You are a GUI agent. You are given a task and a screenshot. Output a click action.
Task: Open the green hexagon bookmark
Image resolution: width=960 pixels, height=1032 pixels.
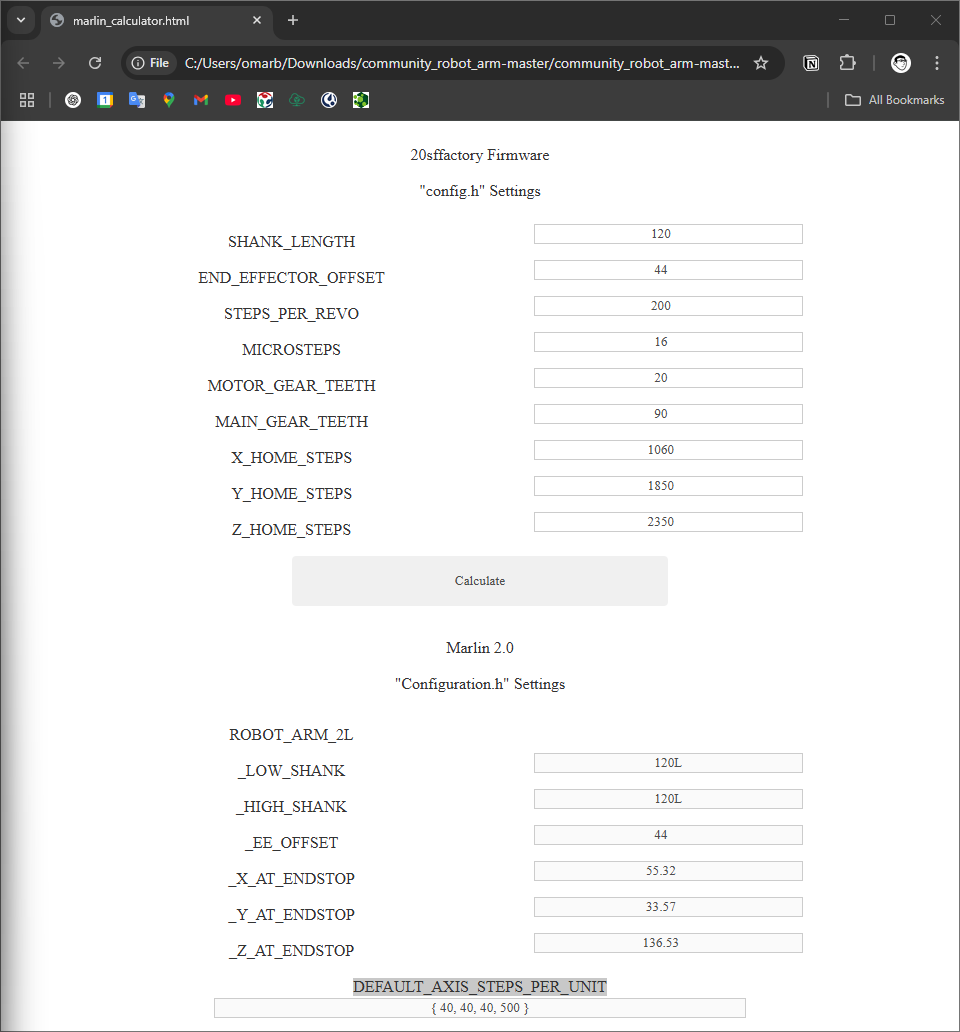pos(361,100)
